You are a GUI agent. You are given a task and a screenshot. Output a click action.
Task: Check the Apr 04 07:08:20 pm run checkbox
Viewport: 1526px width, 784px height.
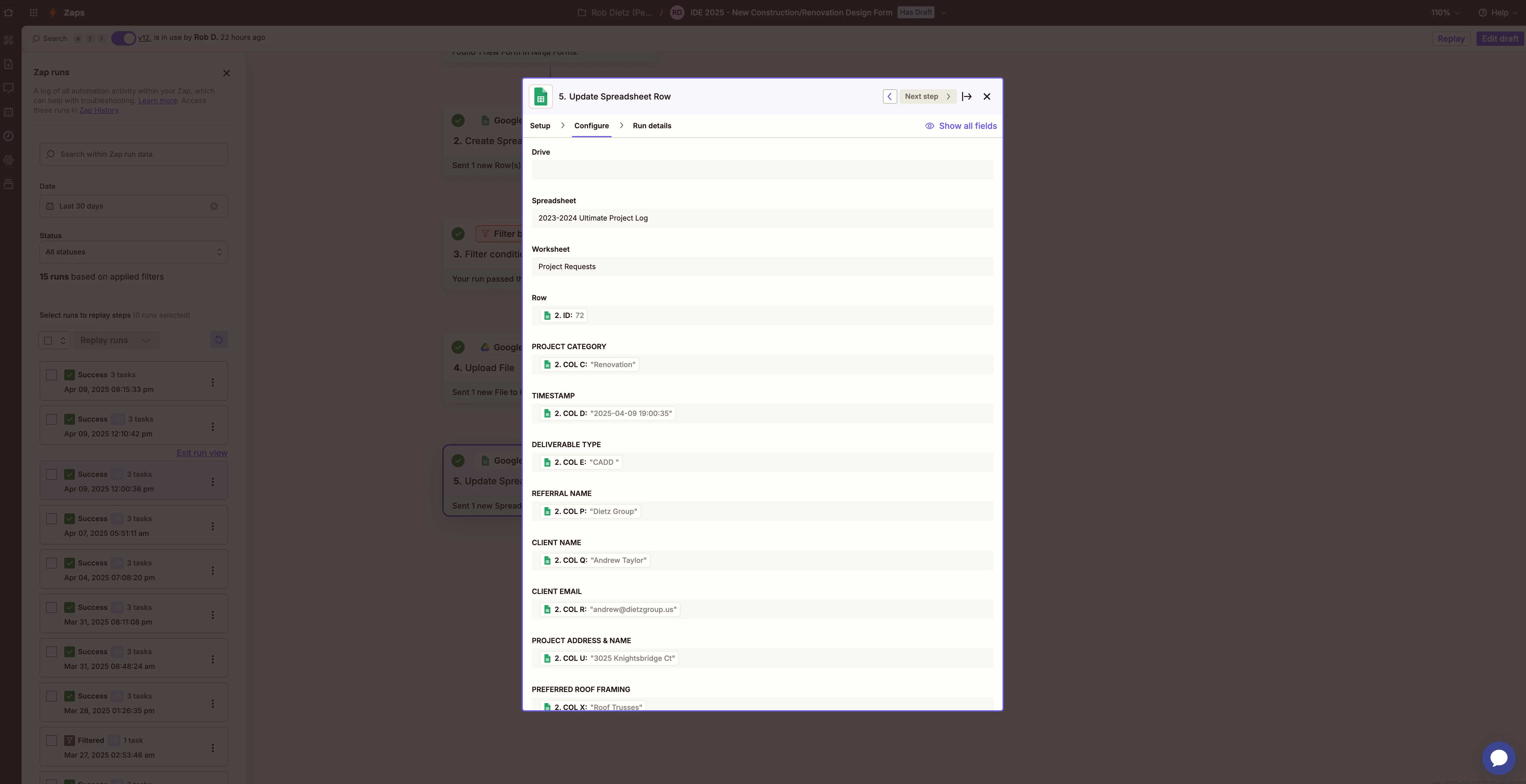point(52,563)
